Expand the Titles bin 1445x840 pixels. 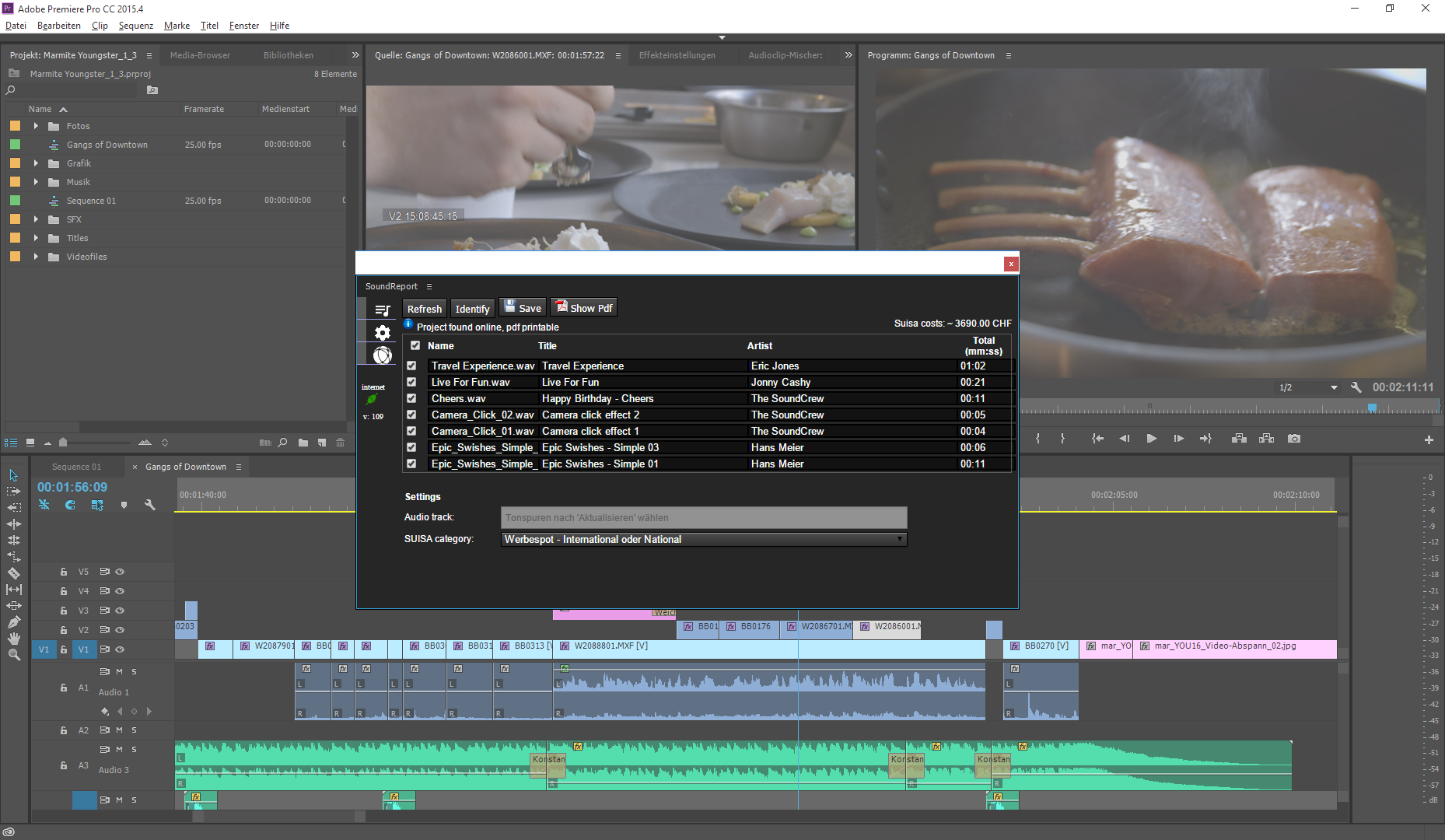tap(36, 238)
